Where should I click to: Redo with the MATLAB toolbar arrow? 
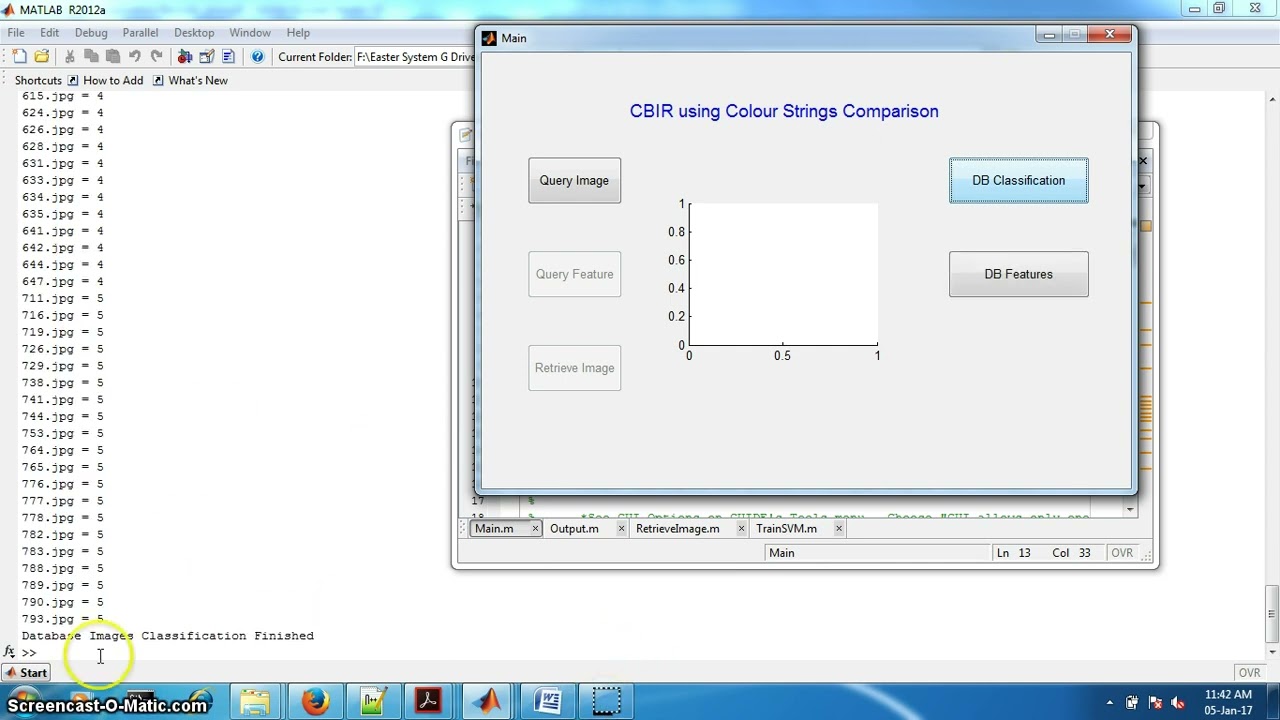[x=157, y=57]
